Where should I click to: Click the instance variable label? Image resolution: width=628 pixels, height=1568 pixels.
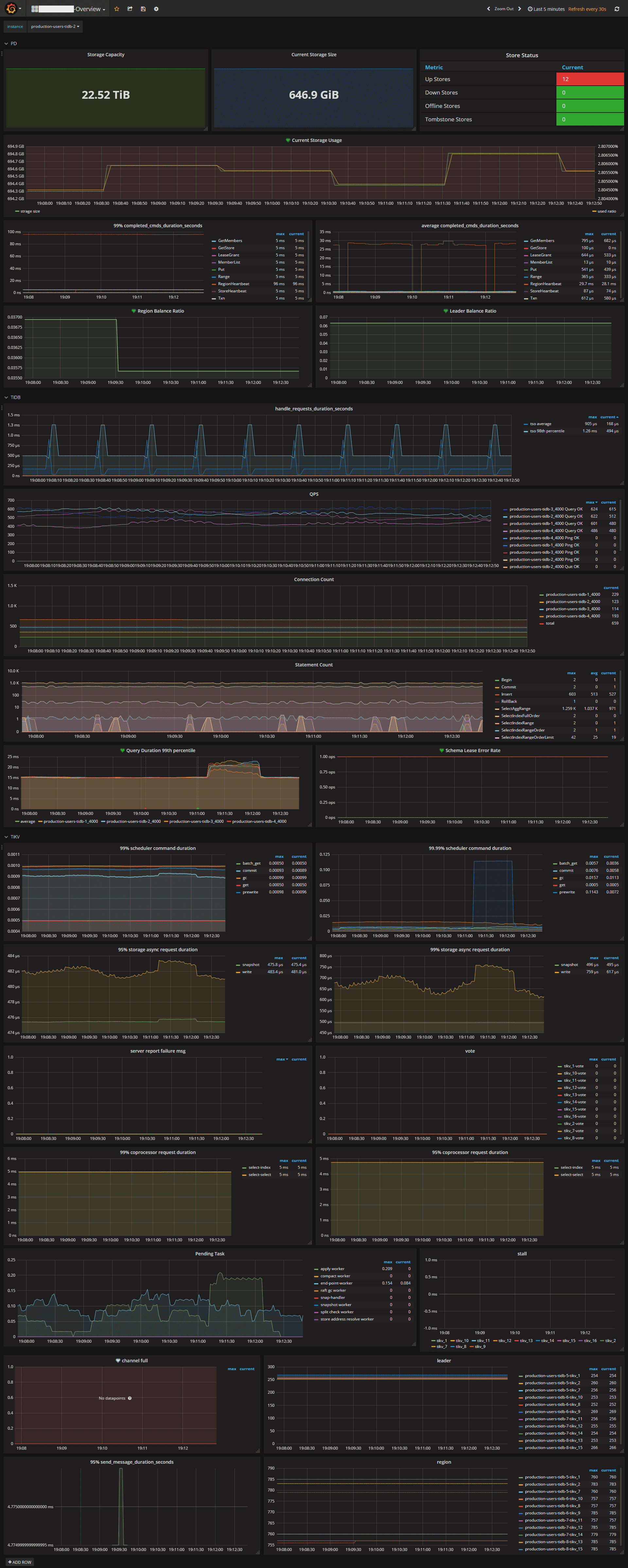coord(15,27)
